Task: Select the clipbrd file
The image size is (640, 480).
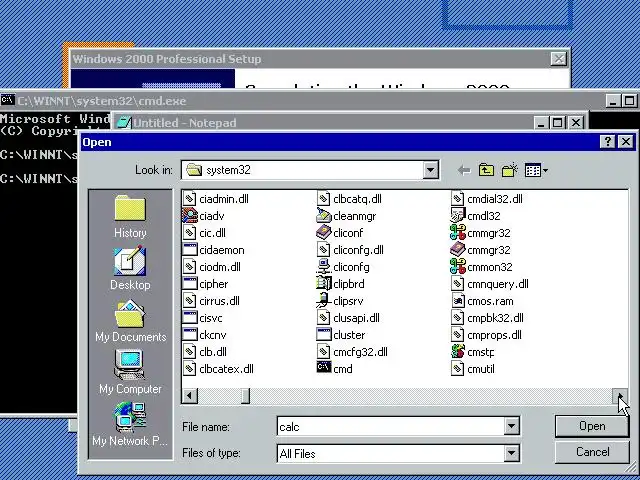Action: 340,284
